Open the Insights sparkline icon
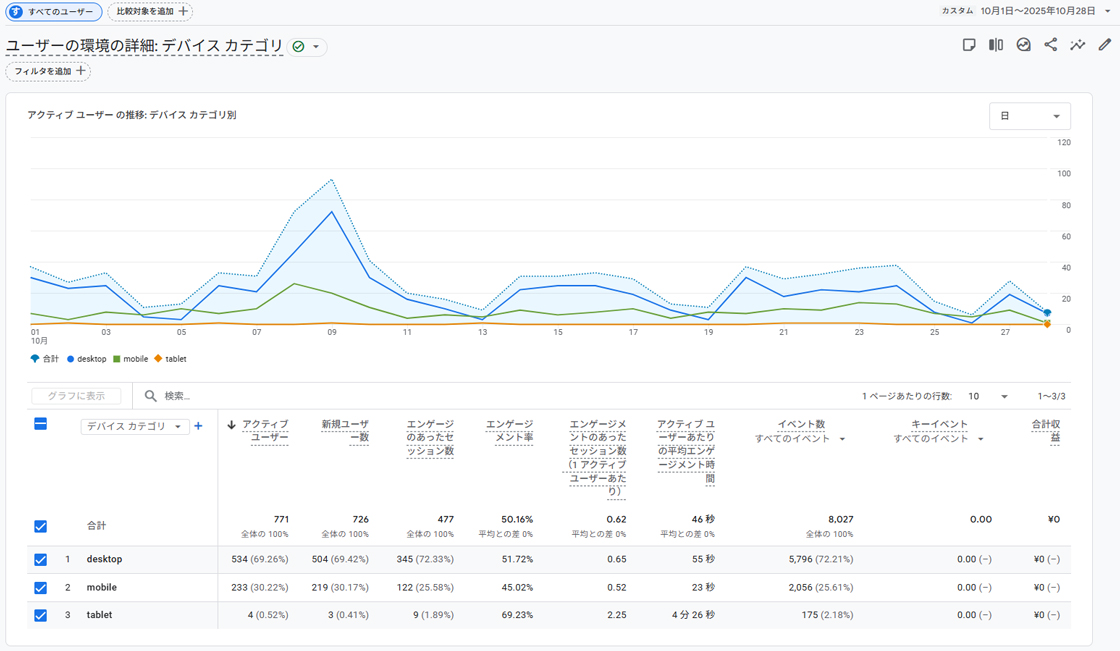This screenshot has width=1120, height=651. [x=1077, y=45]
